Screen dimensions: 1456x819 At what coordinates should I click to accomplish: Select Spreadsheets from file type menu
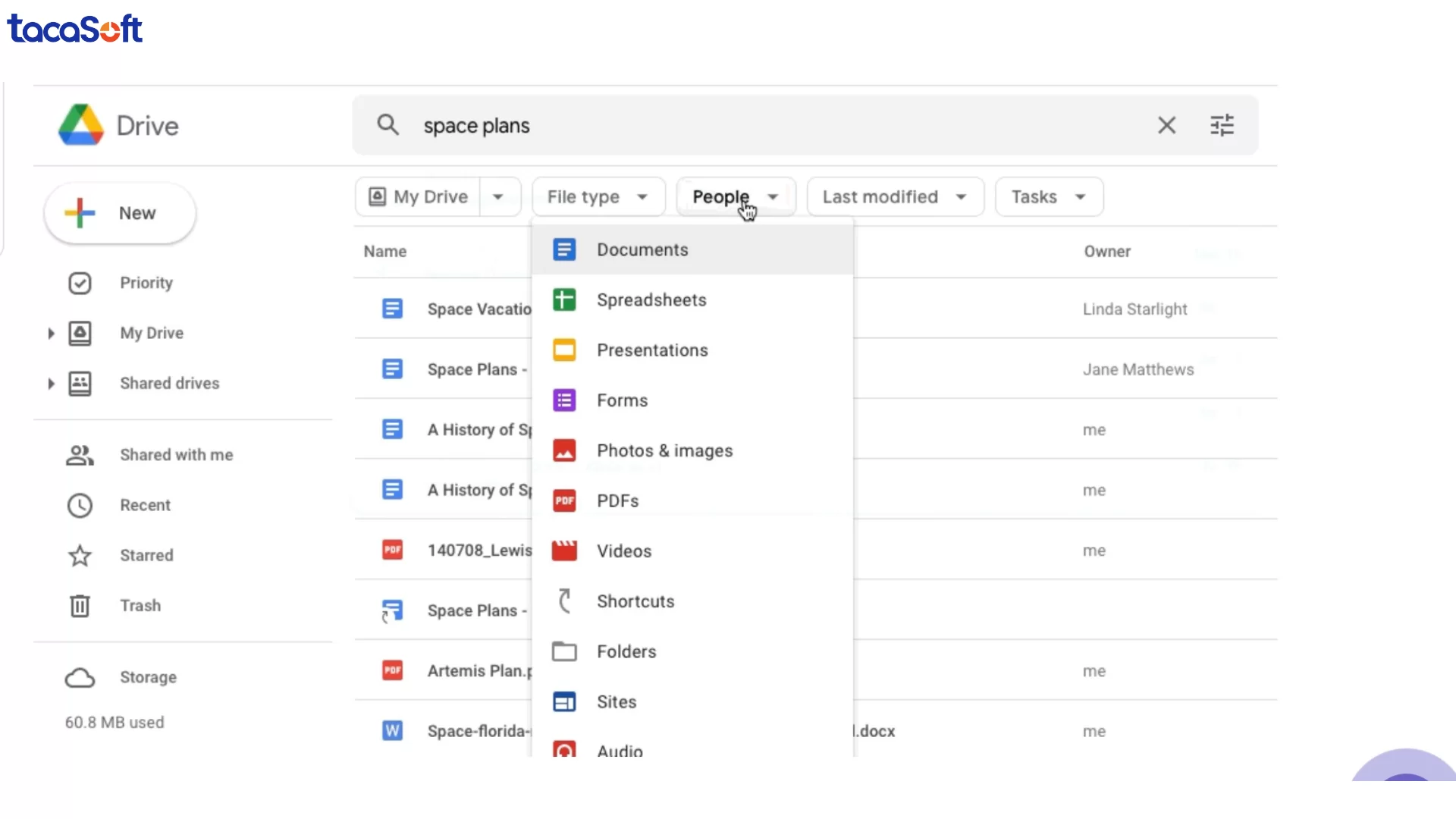pyautogui.click(x=651, y=300)
